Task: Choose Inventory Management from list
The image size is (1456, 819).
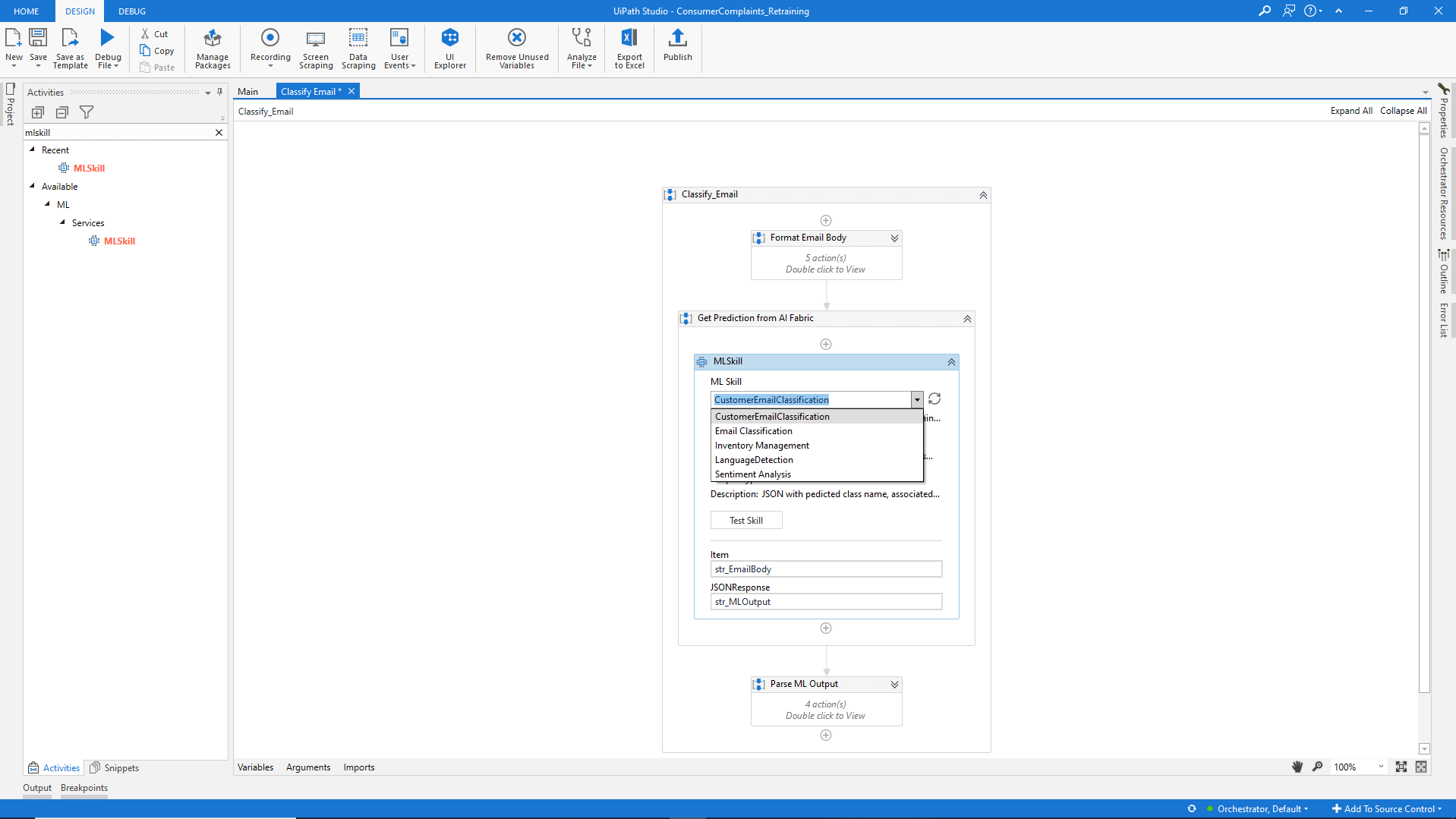Action: pos(817,446)
